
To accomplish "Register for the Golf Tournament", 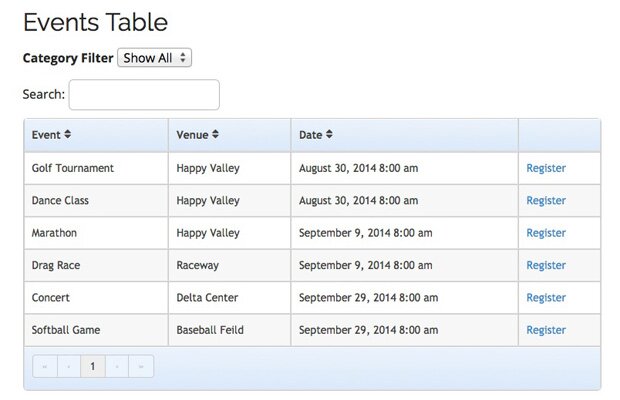I will pyautogui.click(x=546, y=168).
